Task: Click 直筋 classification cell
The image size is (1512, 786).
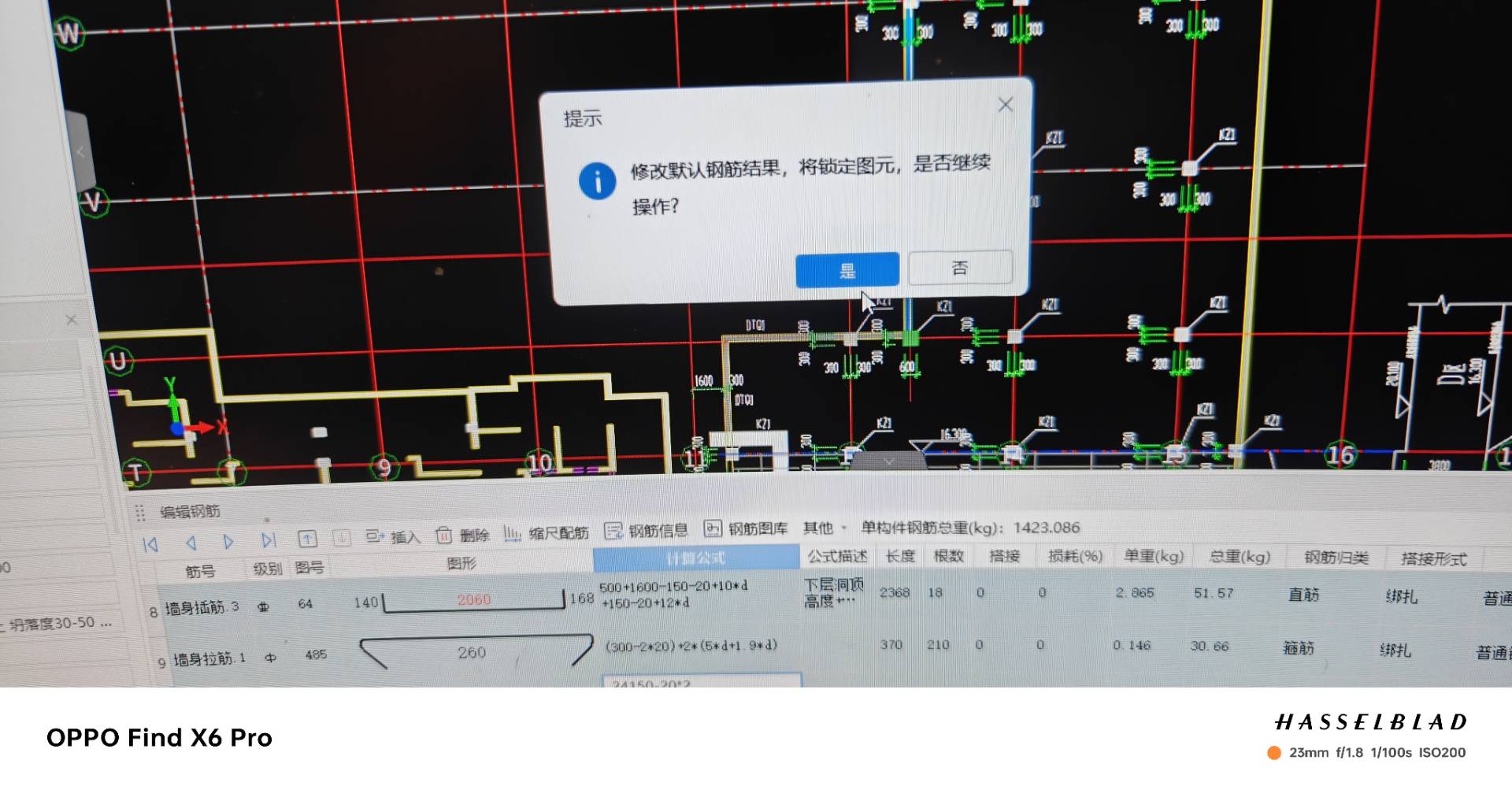Action: [1303, 595]
